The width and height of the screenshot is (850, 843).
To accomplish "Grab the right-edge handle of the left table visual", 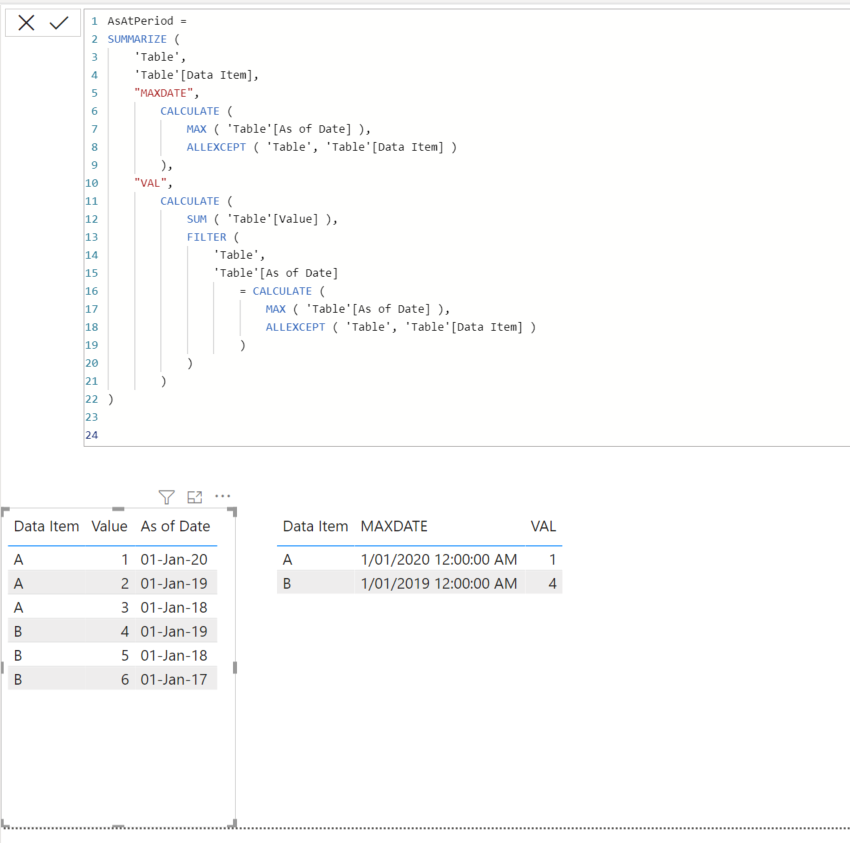I will (235, 667).
